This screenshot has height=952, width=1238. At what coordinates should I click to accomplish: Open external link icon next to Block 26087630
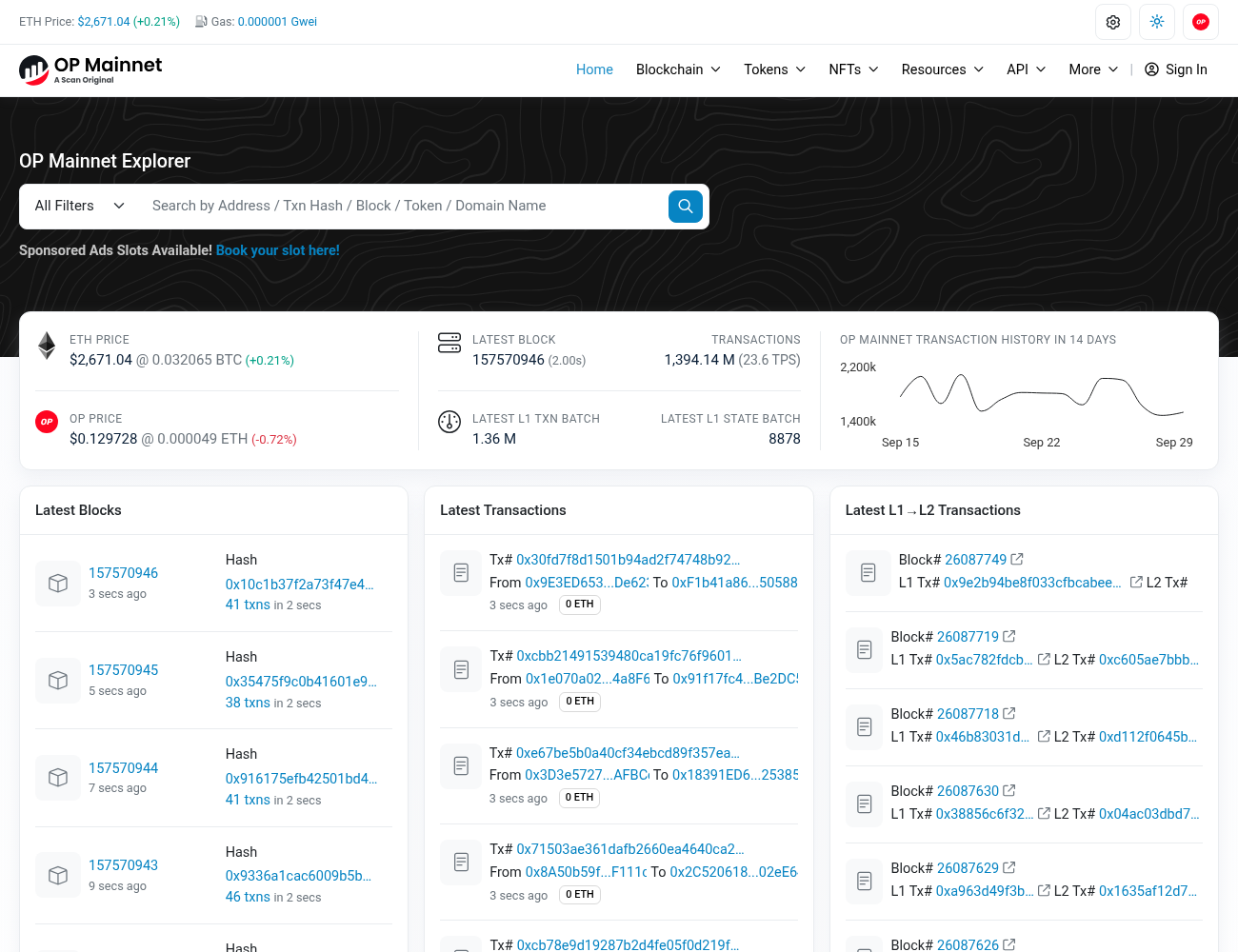click(1009, 790)
